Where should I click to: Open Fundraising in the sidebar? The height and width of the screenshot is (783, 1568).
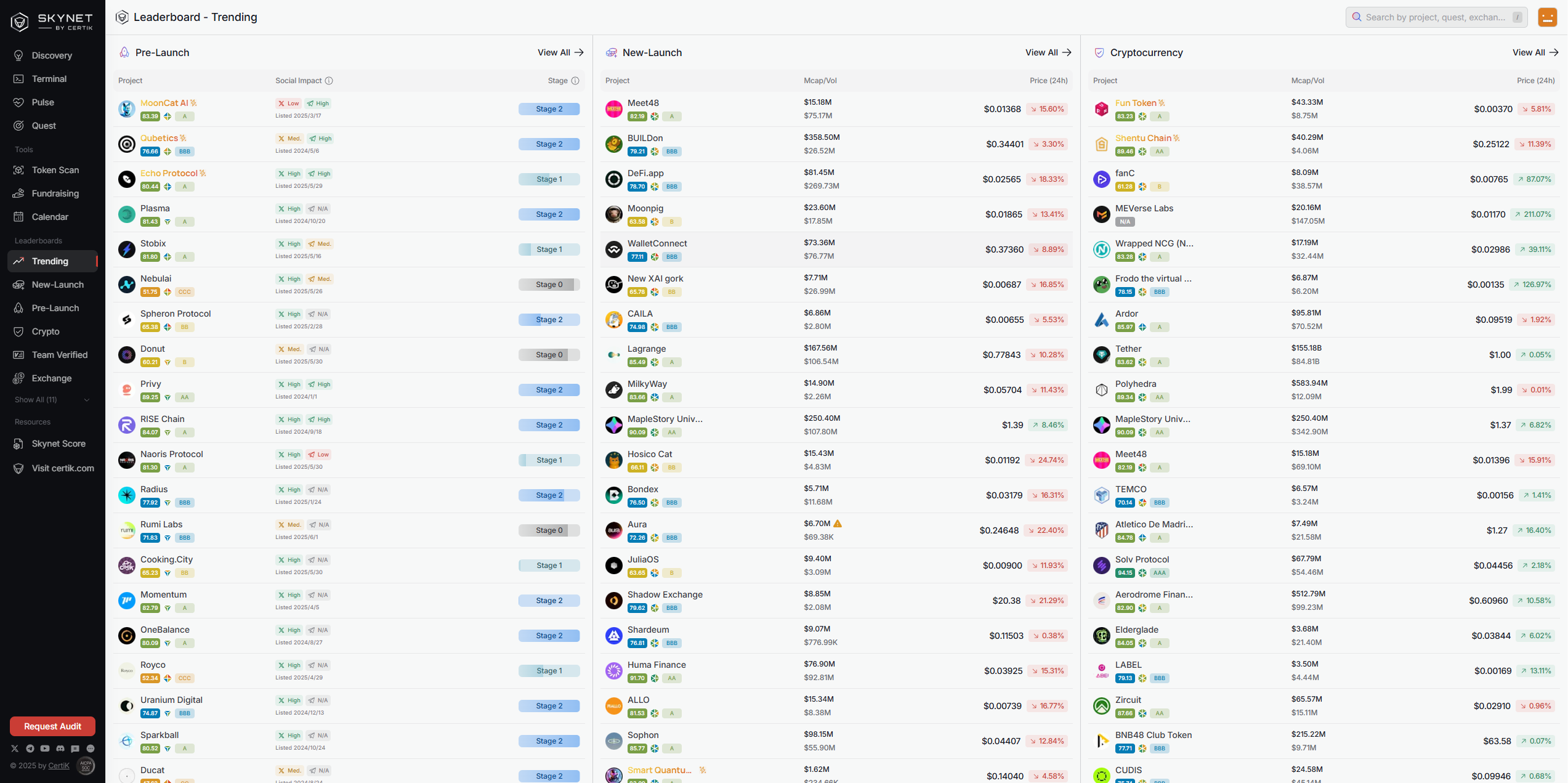(x=52, y=193)
